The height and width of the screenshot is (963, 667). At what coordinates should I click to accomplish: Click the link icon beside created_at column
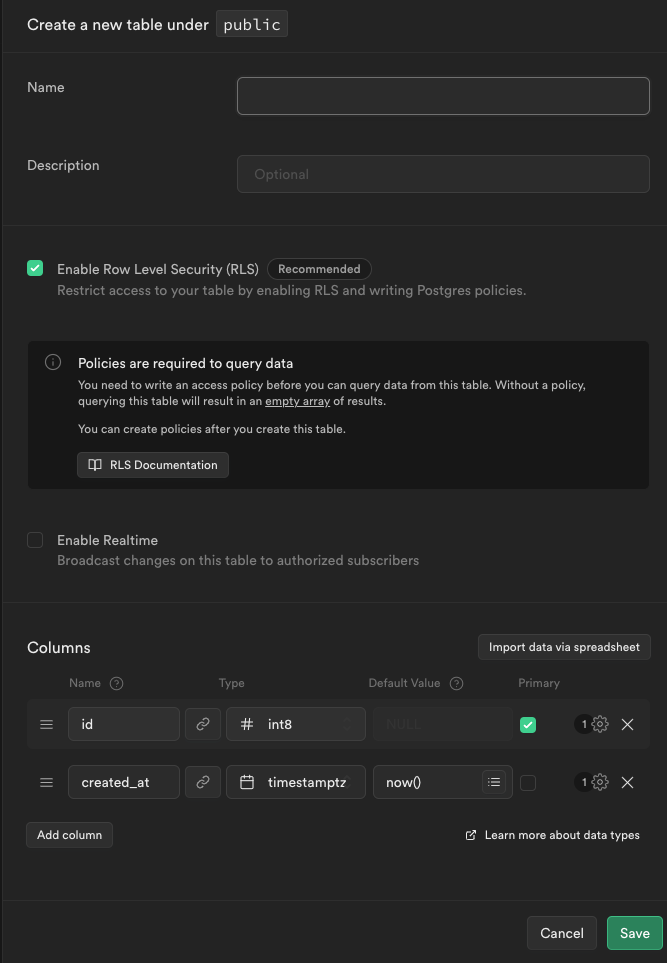coord(203,782)
